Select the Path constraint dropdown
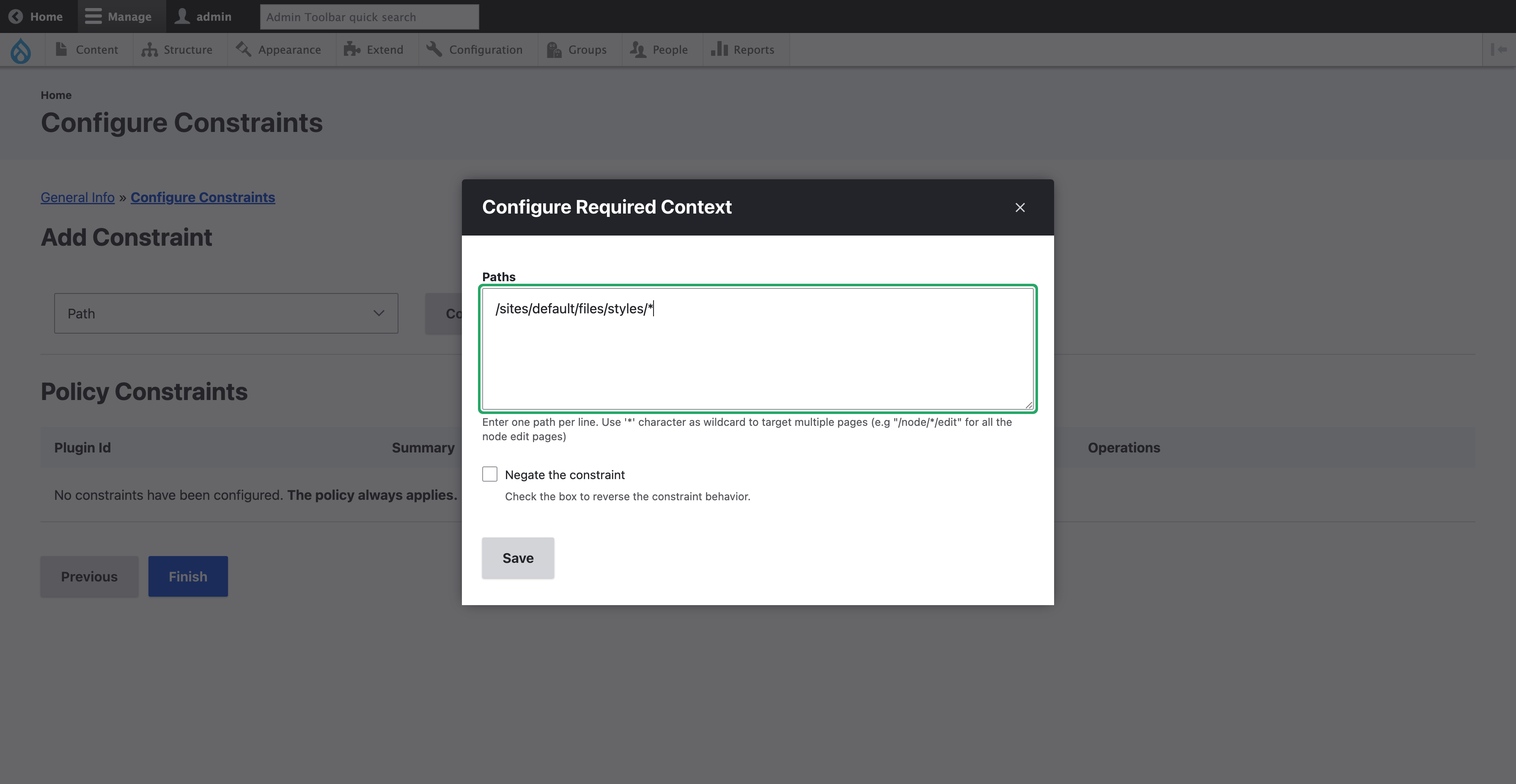 pyautogui.click(x=225, y=312)
